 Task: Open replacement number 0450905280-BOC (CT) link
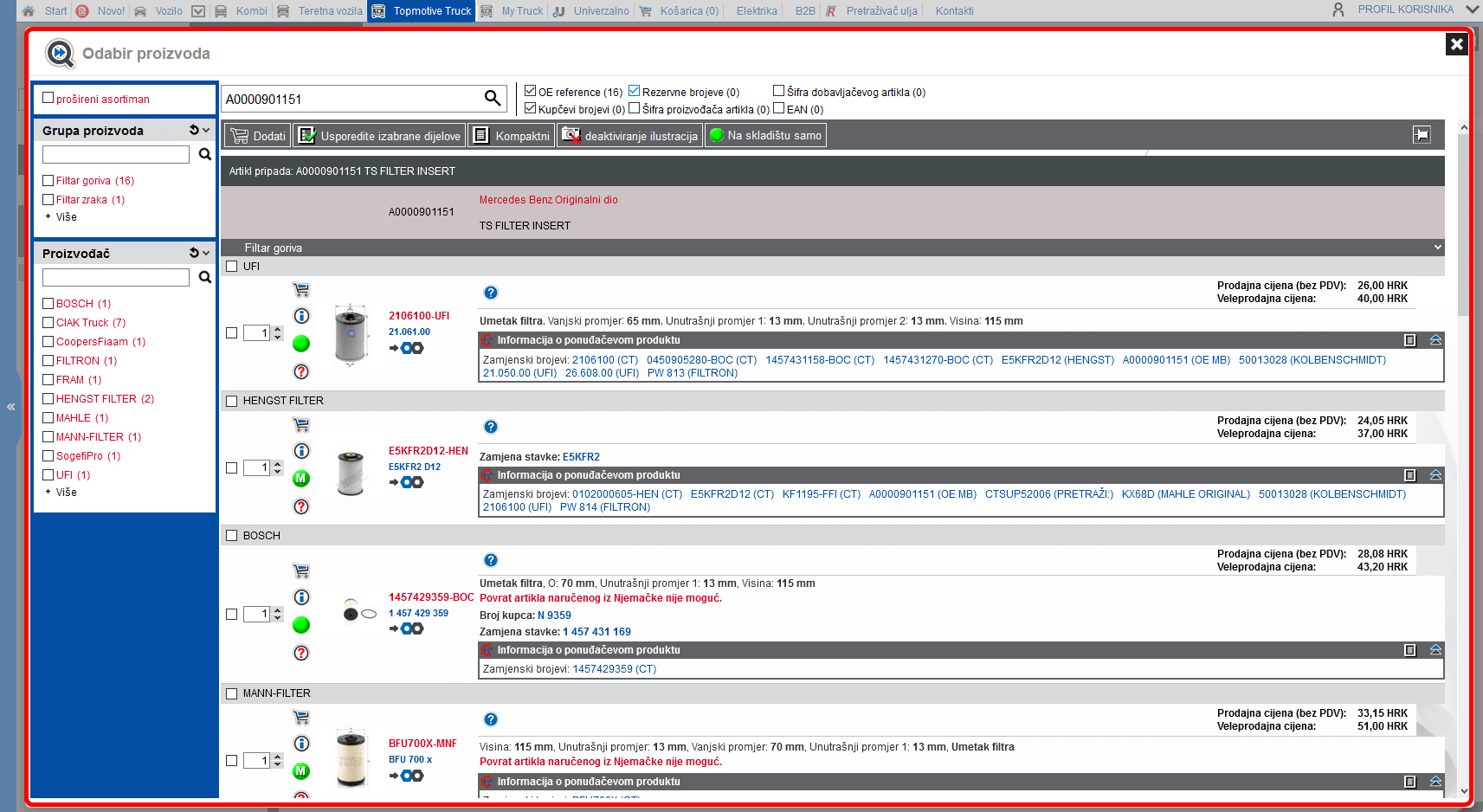(x=701, y=360)
